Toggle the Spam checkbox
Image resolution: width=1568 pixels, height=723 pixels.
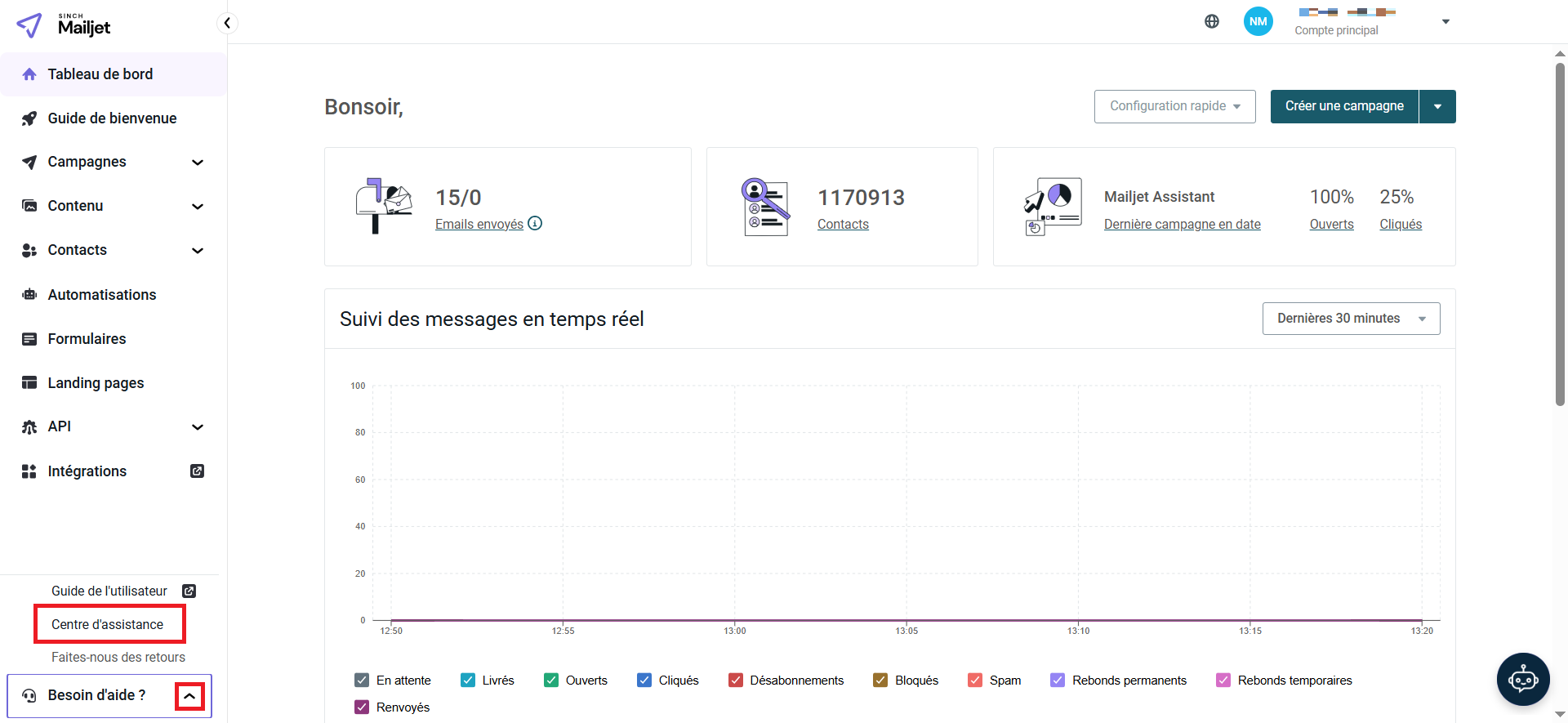click(975, 680)
